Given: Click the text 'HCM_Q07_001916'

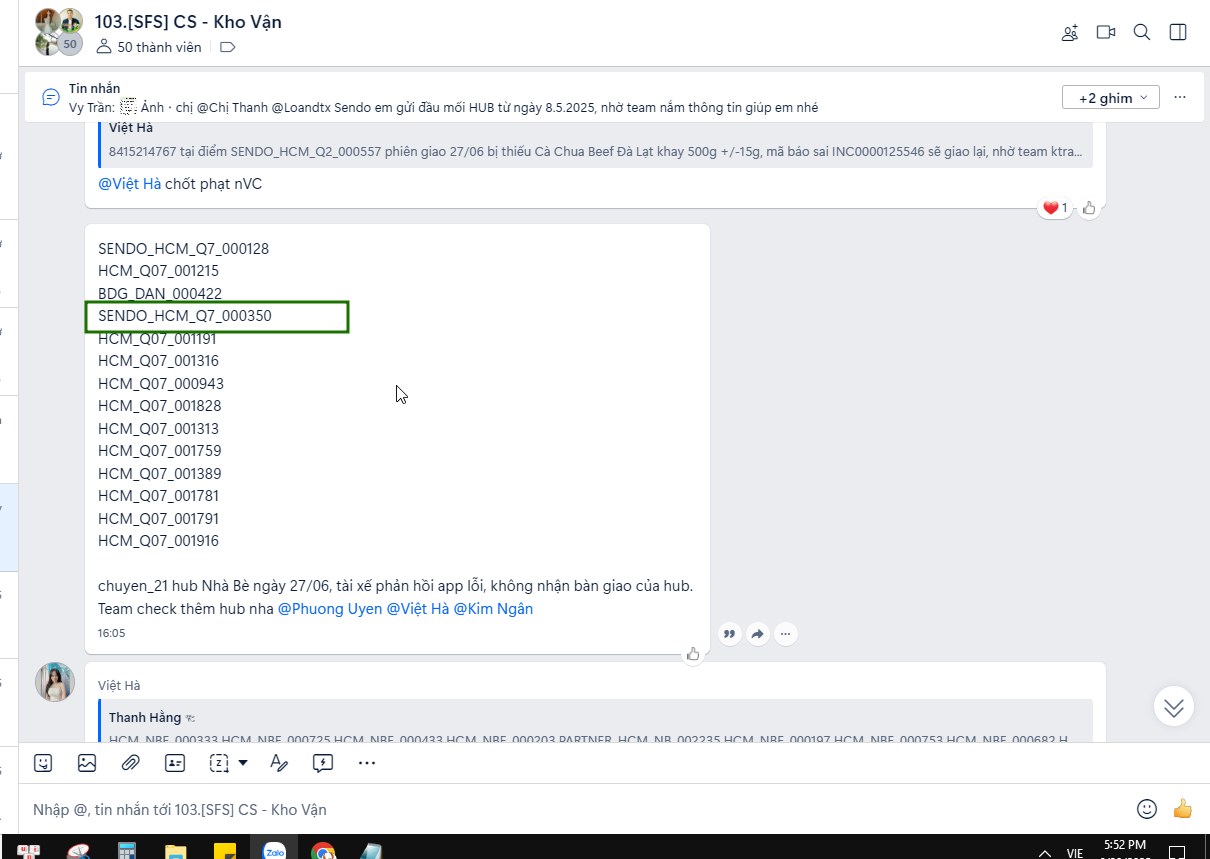Looking at the screenshot, I should (158, 541).
